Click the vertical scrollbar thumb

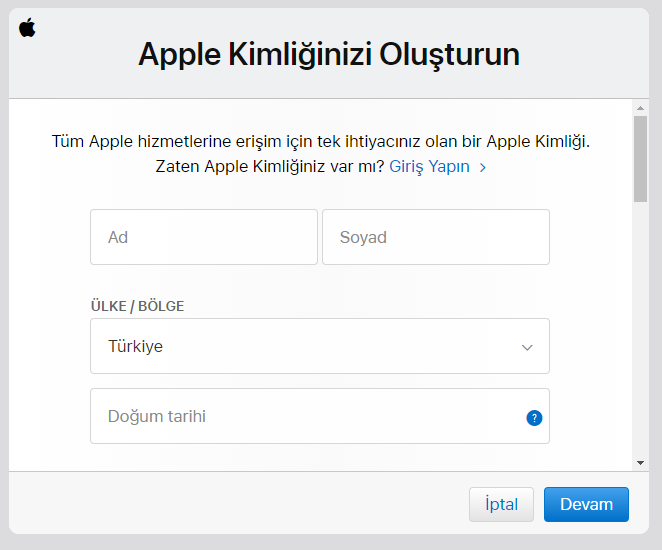pyautogui.click(x=640, y=158)
